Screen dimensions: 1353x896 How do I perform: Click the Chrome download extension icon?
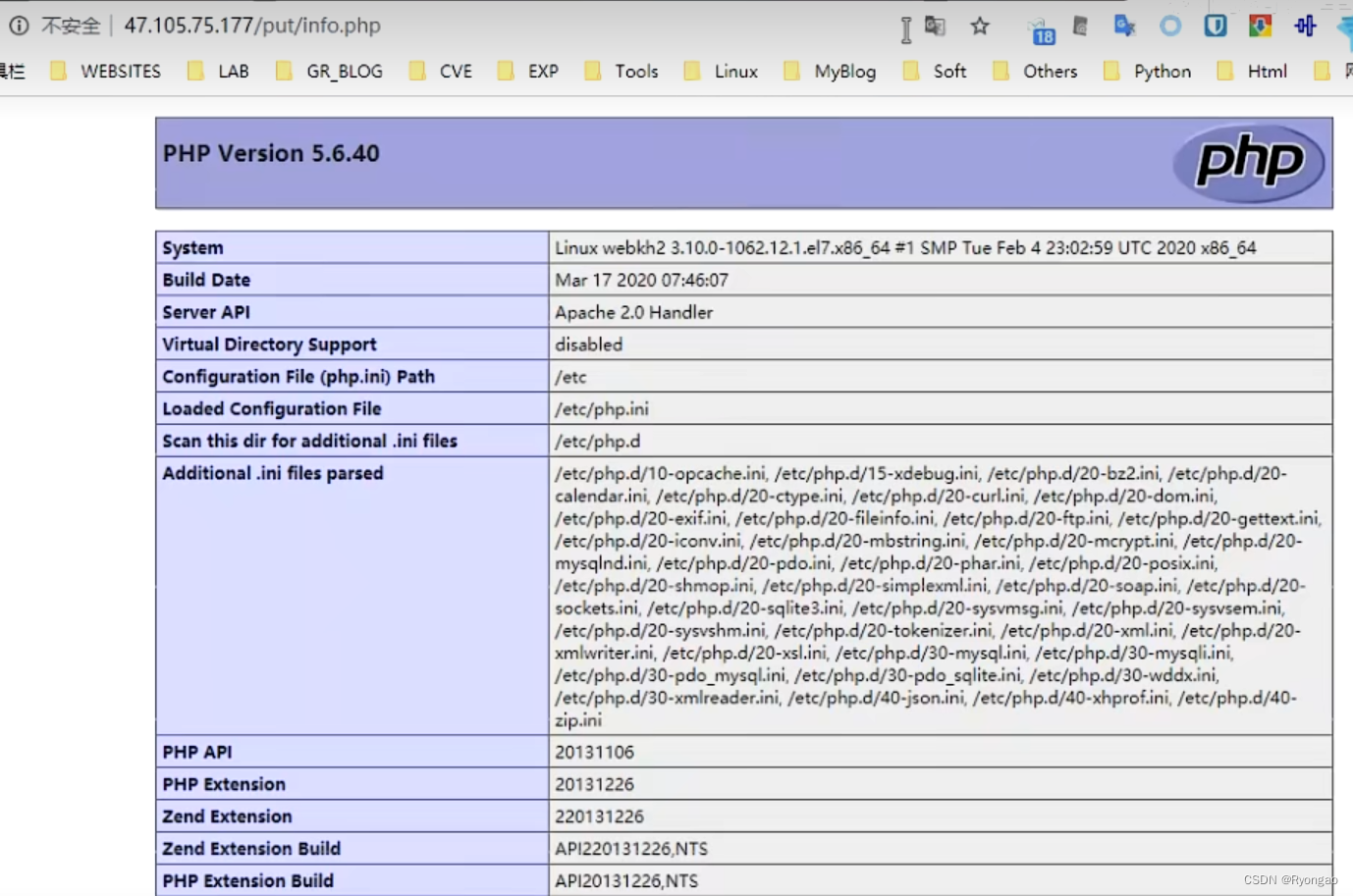click(1261, 26)
